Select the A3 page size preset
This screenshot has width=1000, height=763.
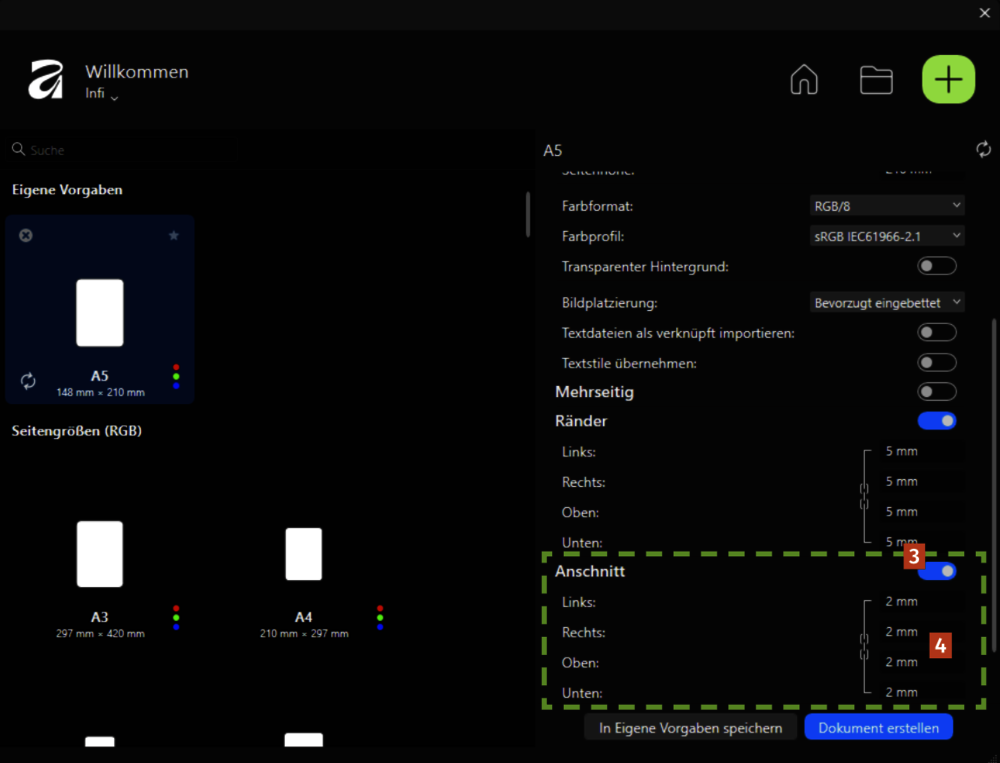99,554
